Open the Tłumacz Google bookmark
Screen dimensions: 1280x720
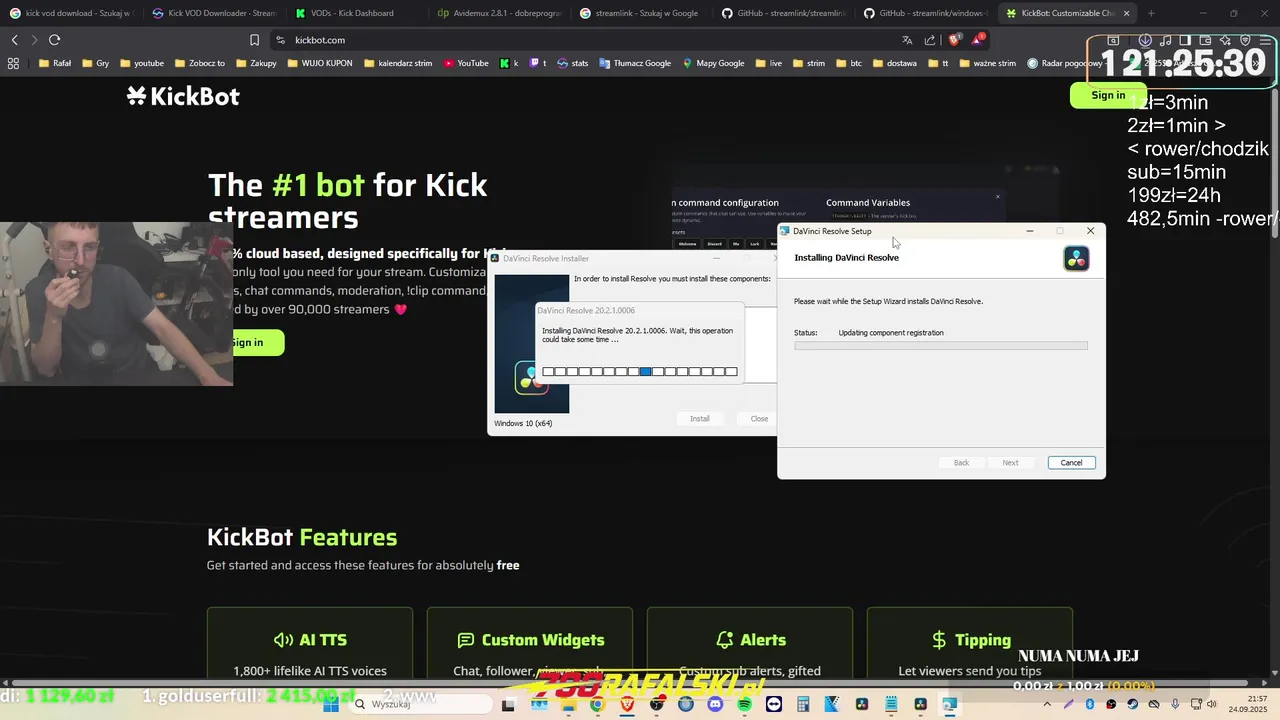[x=635, y=63]
